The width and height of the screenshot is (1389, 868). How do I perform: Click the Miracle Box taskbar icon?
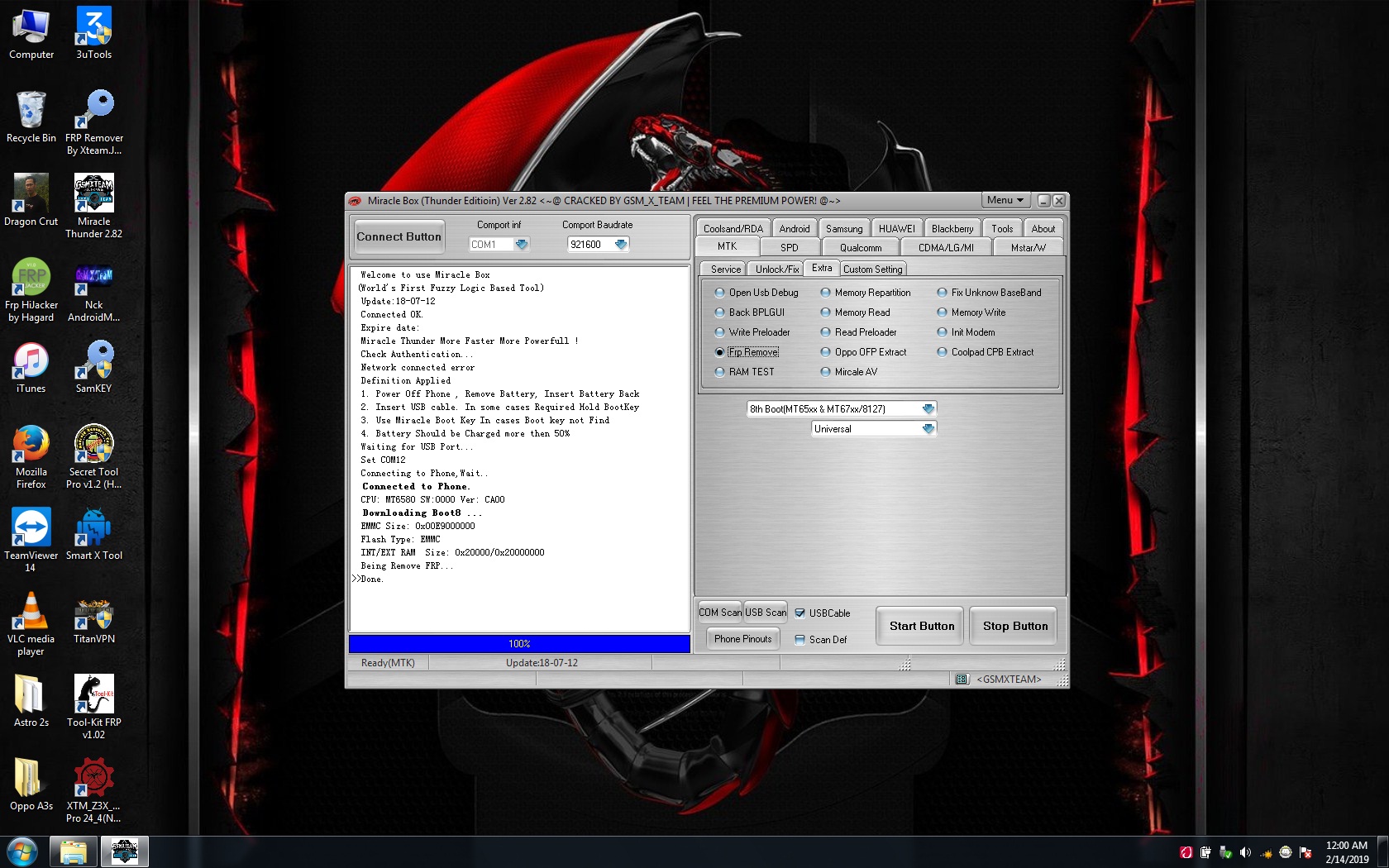point(125,851)
